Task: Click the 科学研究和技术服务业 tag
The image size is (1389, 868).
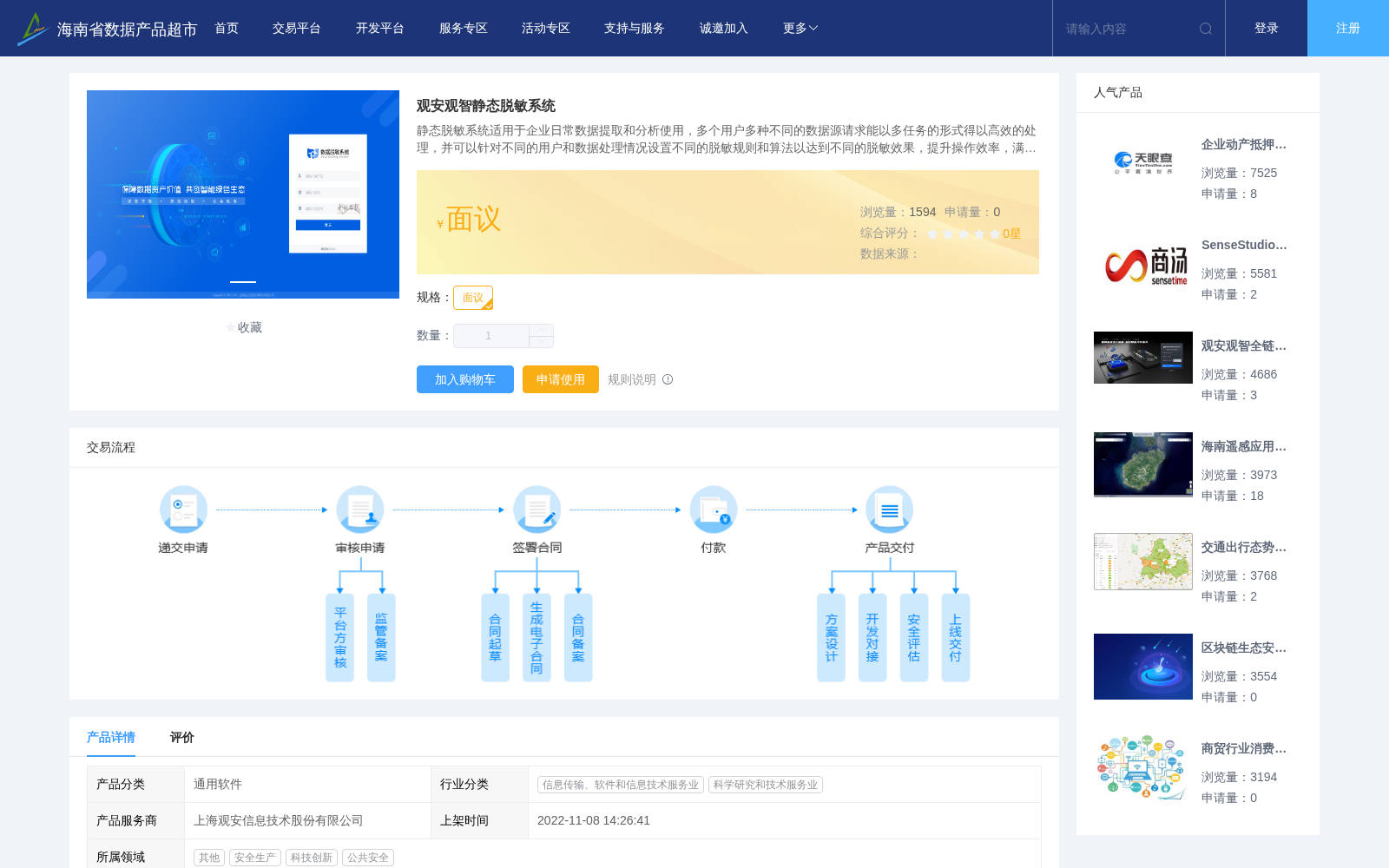Action: [766, 785]
